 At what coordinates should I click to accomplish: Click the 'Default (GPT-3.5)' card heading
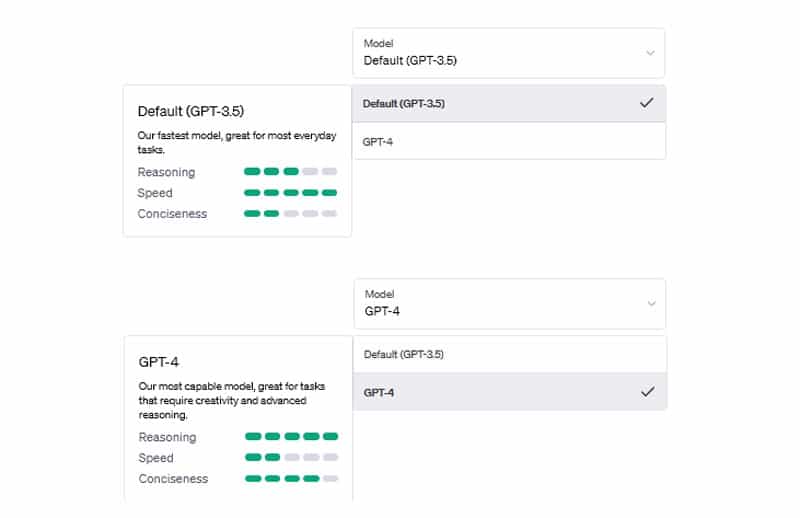[191, 111]
